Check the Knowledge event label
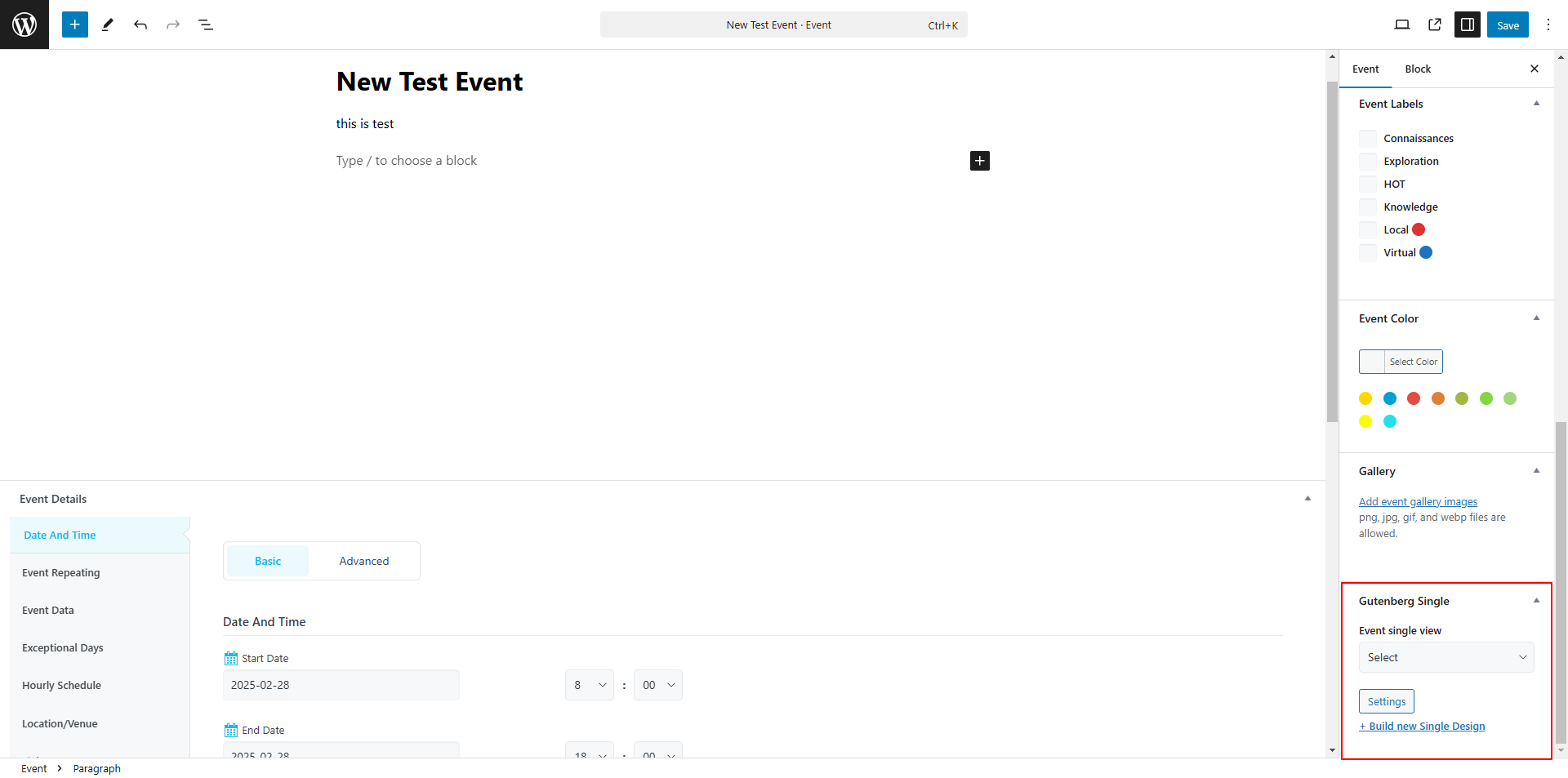 point(1366,207)
